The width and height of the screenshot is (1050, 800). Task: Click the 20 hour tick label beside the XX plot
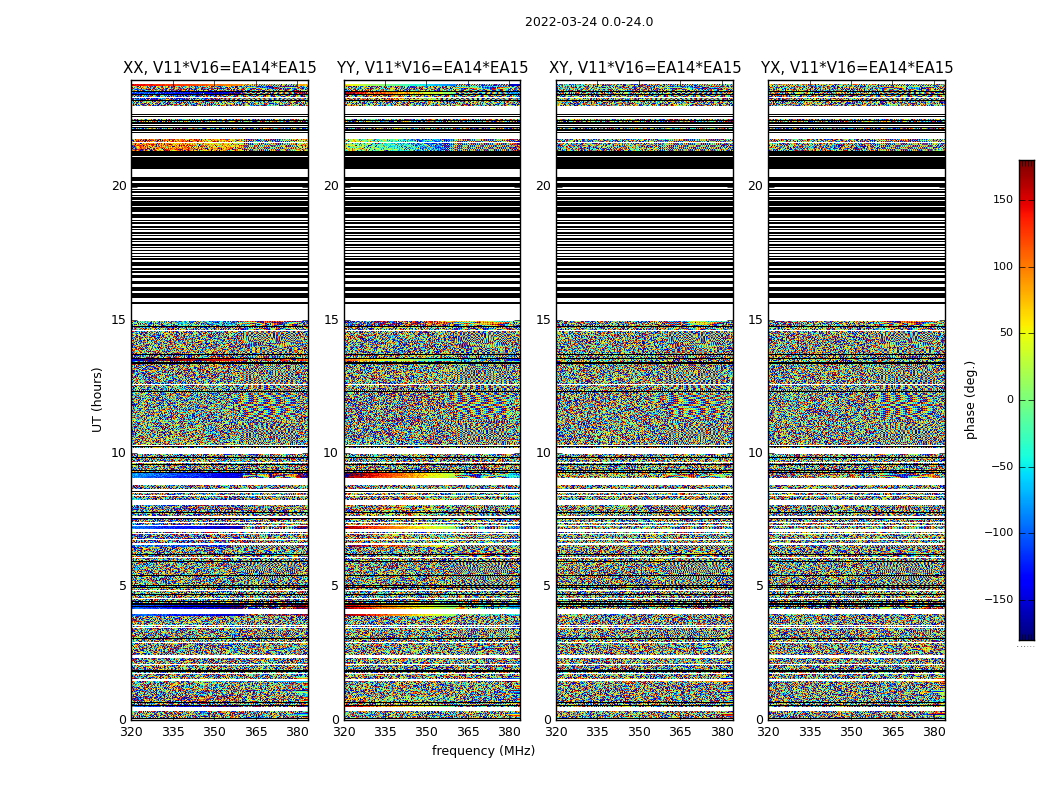point(119,186)
